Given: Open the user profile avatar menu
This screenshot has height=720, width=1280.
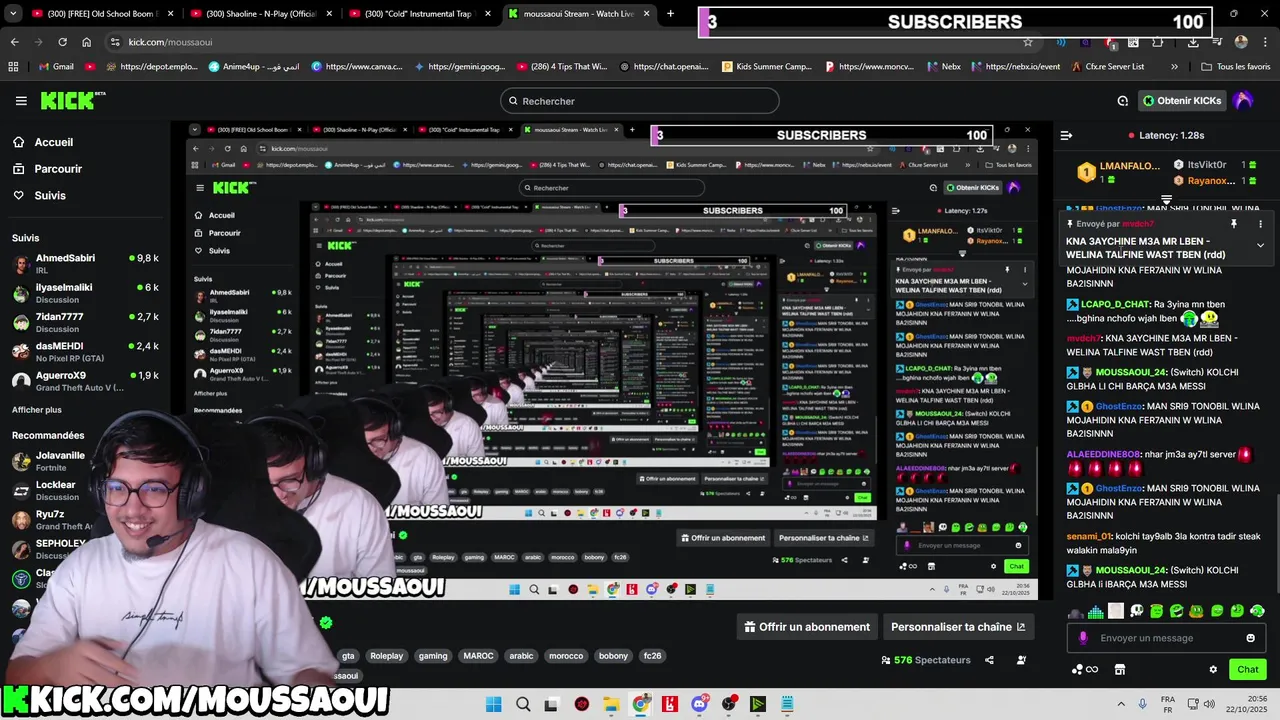Looking at the screenshot, I should [x=1243, y=100].
